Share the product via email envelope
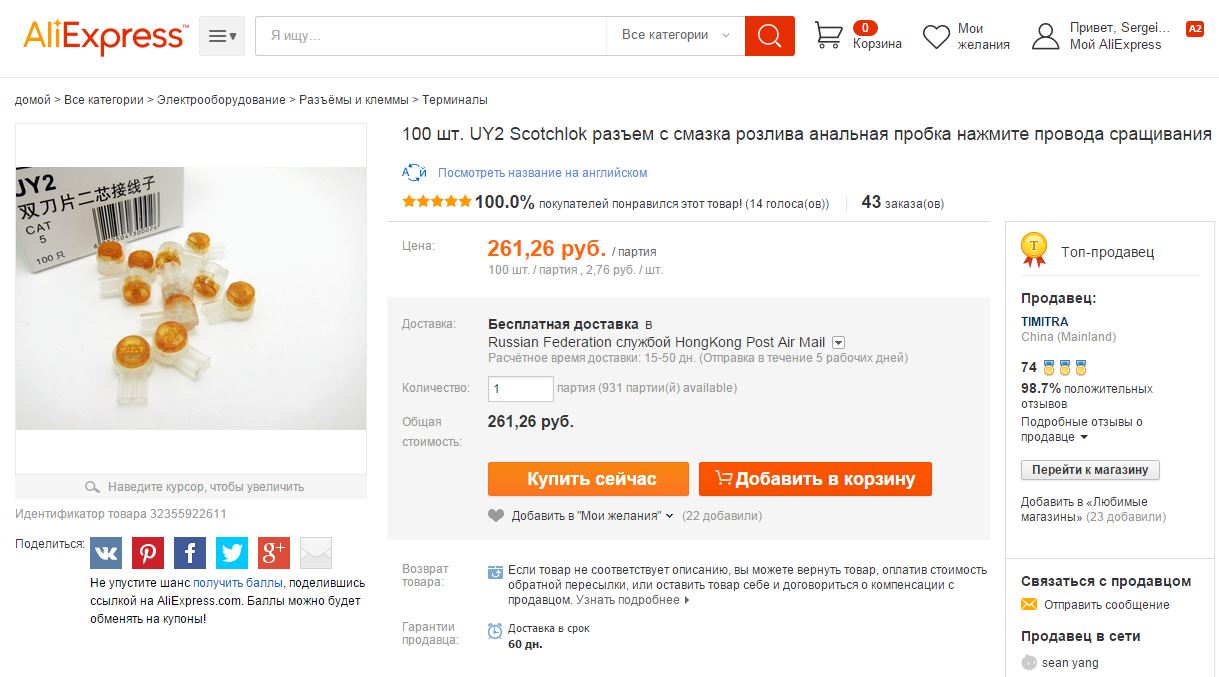Image resolution: width=1219 pixels, height=677 pixels. click(316, 553)
